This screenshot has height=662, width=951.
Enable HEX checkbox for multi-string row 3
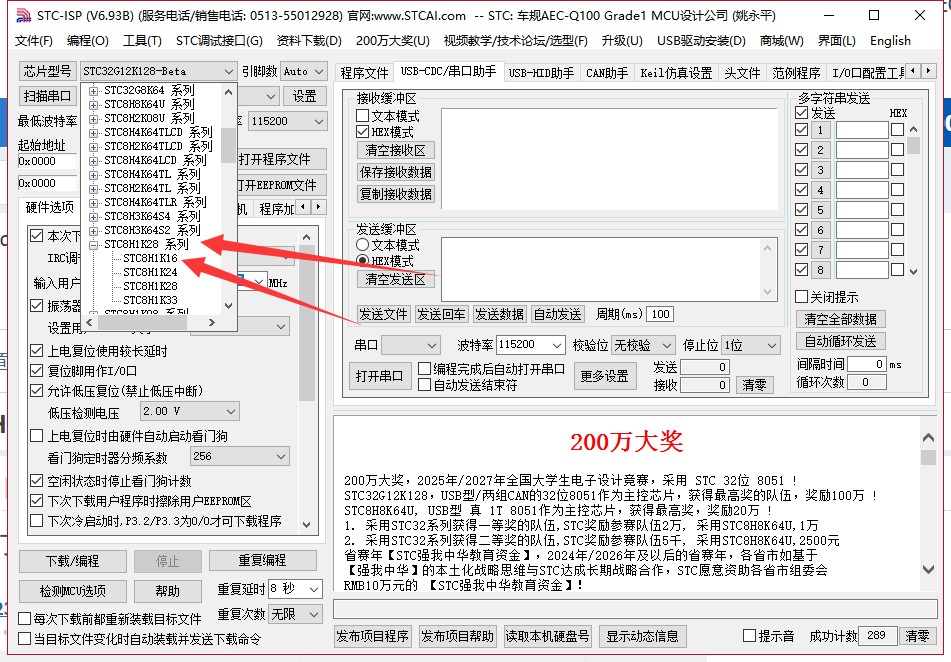[x=898, y=170]
